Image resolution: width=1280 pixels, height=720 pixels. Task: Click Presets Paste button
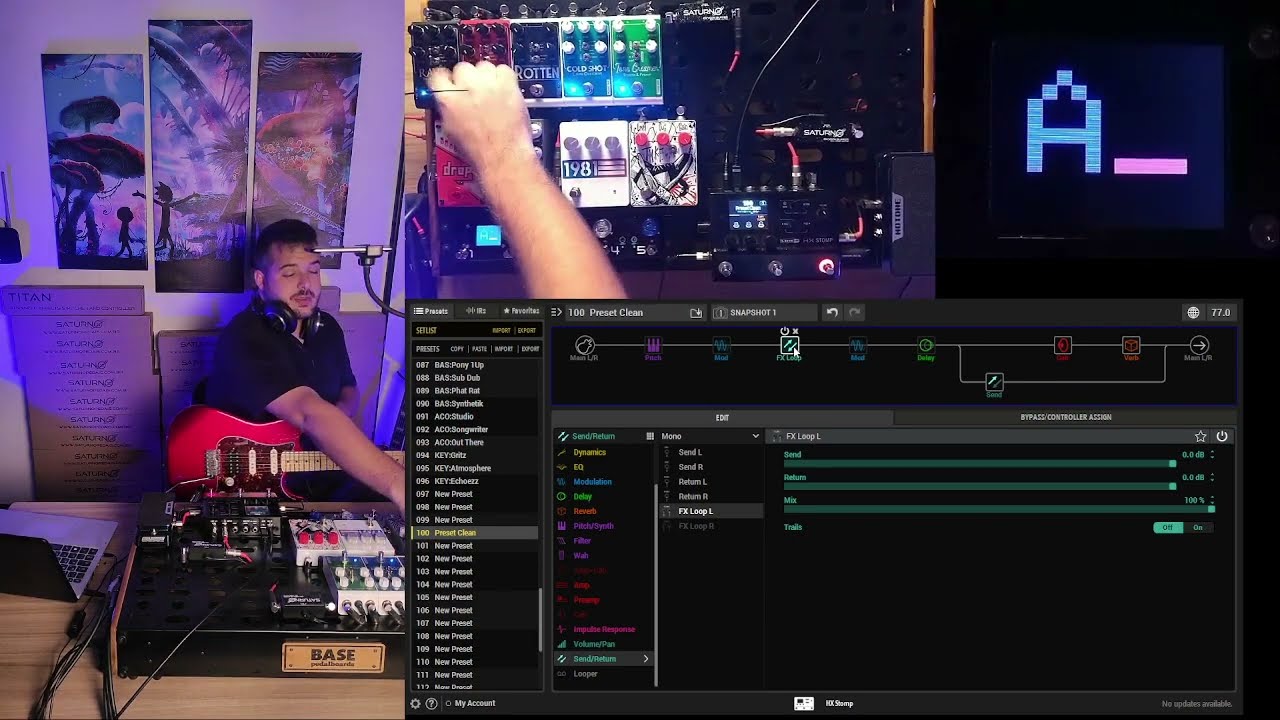[479, 349]
